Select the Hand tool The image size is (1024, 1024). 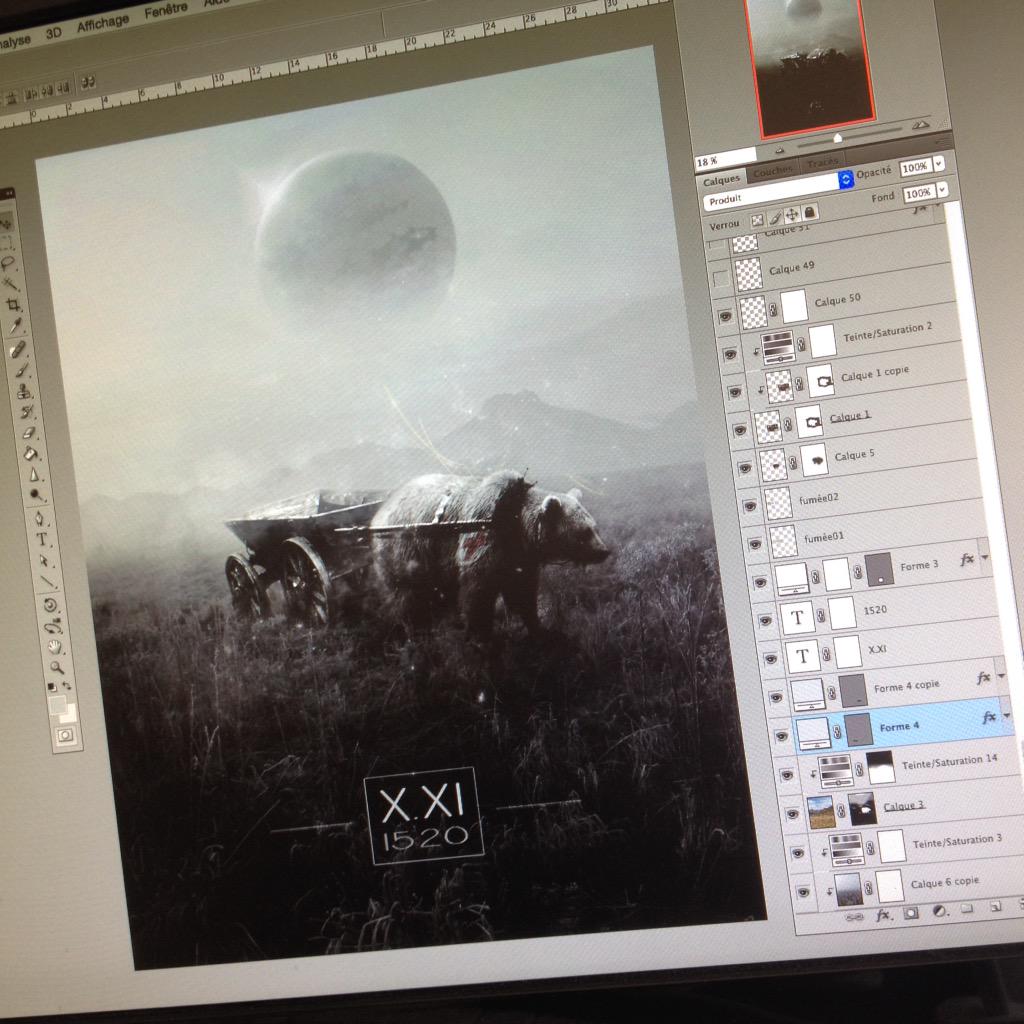tap(55, 647)
